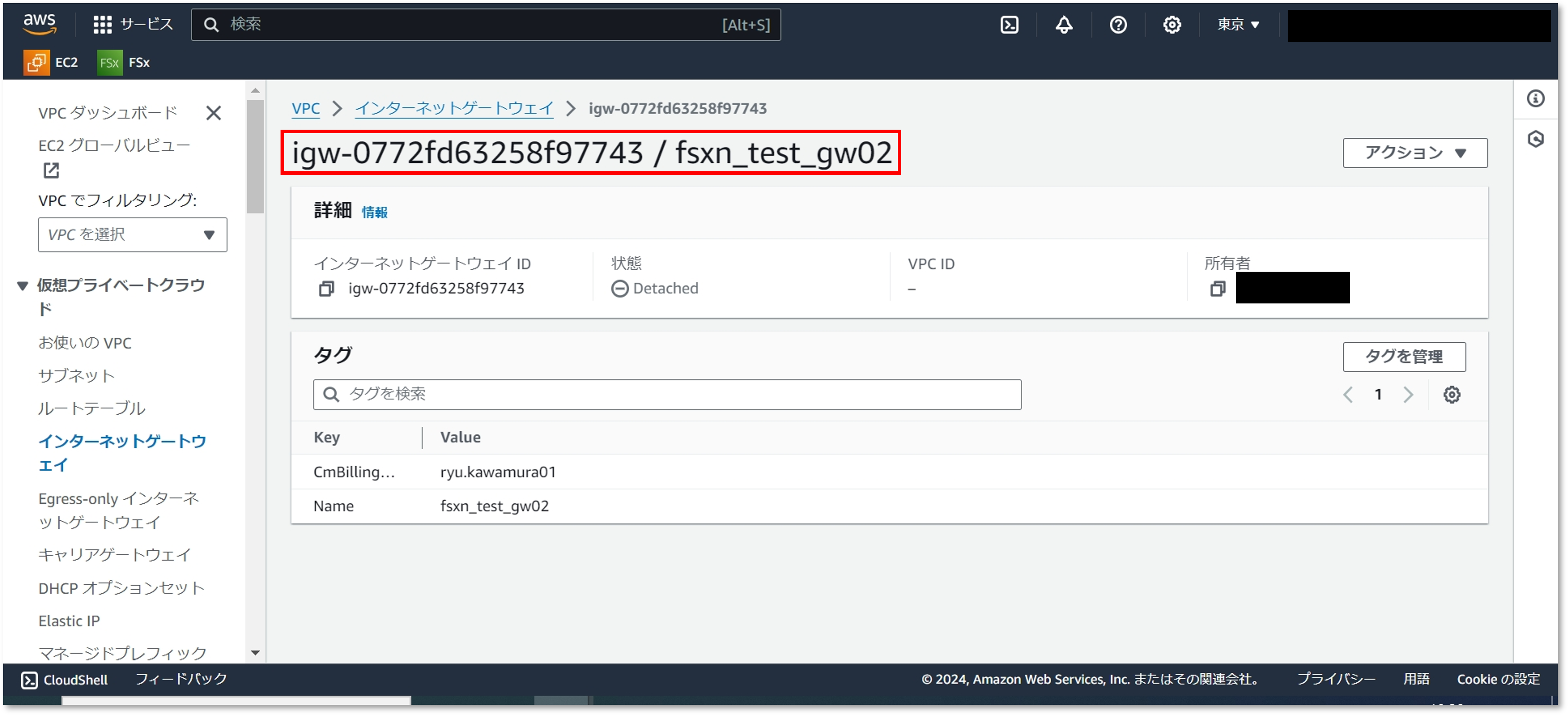Image resolution: width=1568 pixels, height=715 pixels.
Task: Select サブネット in sidebar
Action: point(76,376)
